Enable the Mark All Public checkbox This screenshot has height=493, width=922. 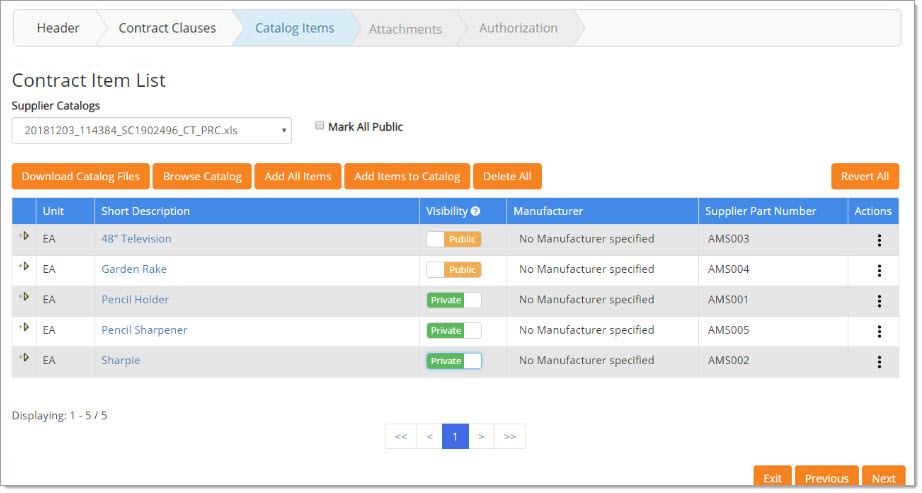[320, 126]
